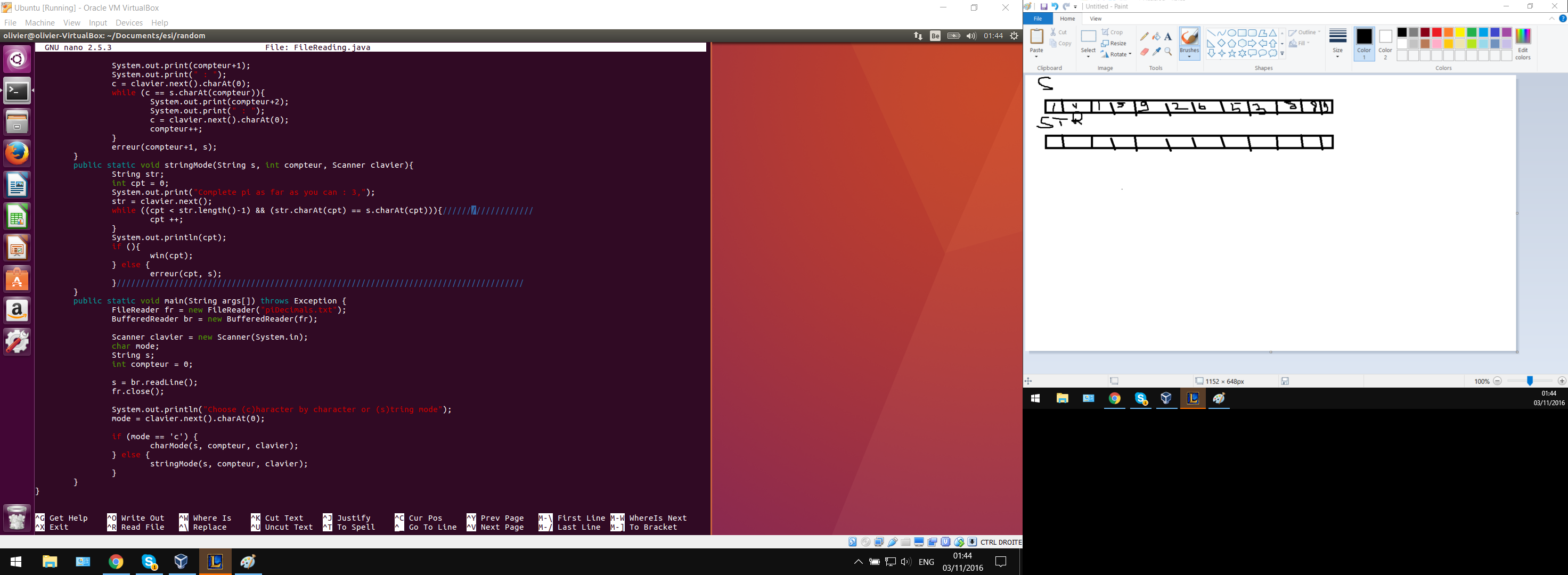Click the Resize button in Paint

pyautogui.click(x=1114, y=43)
